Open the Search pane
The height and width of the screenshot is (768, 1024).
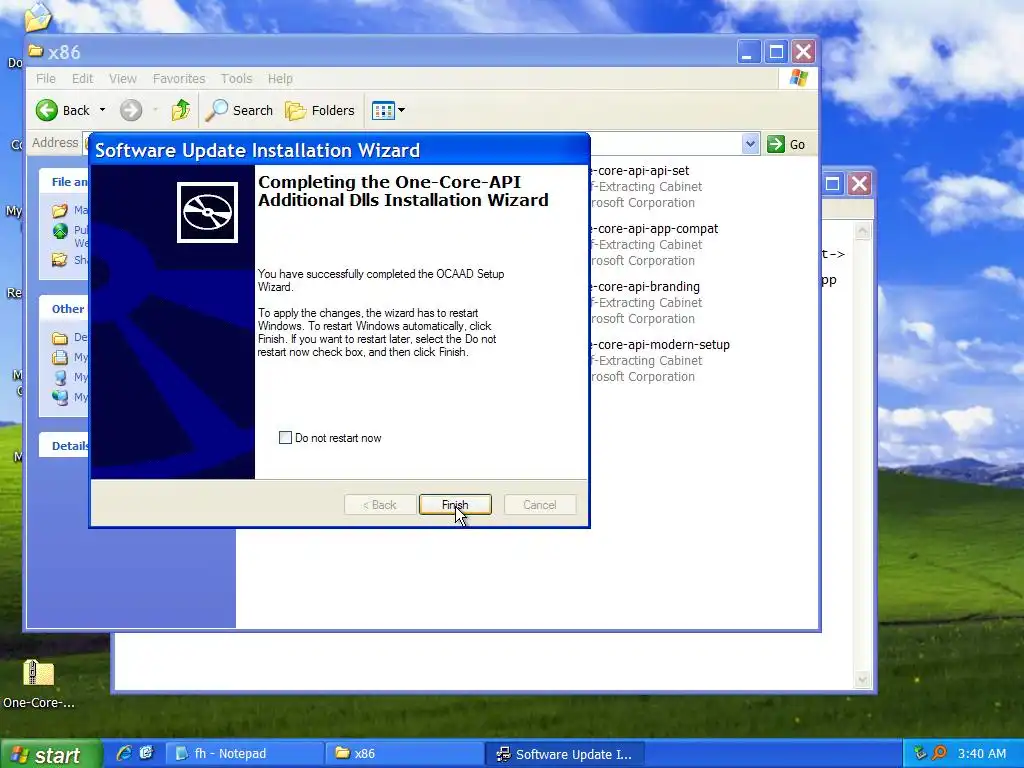click(239, 110)
